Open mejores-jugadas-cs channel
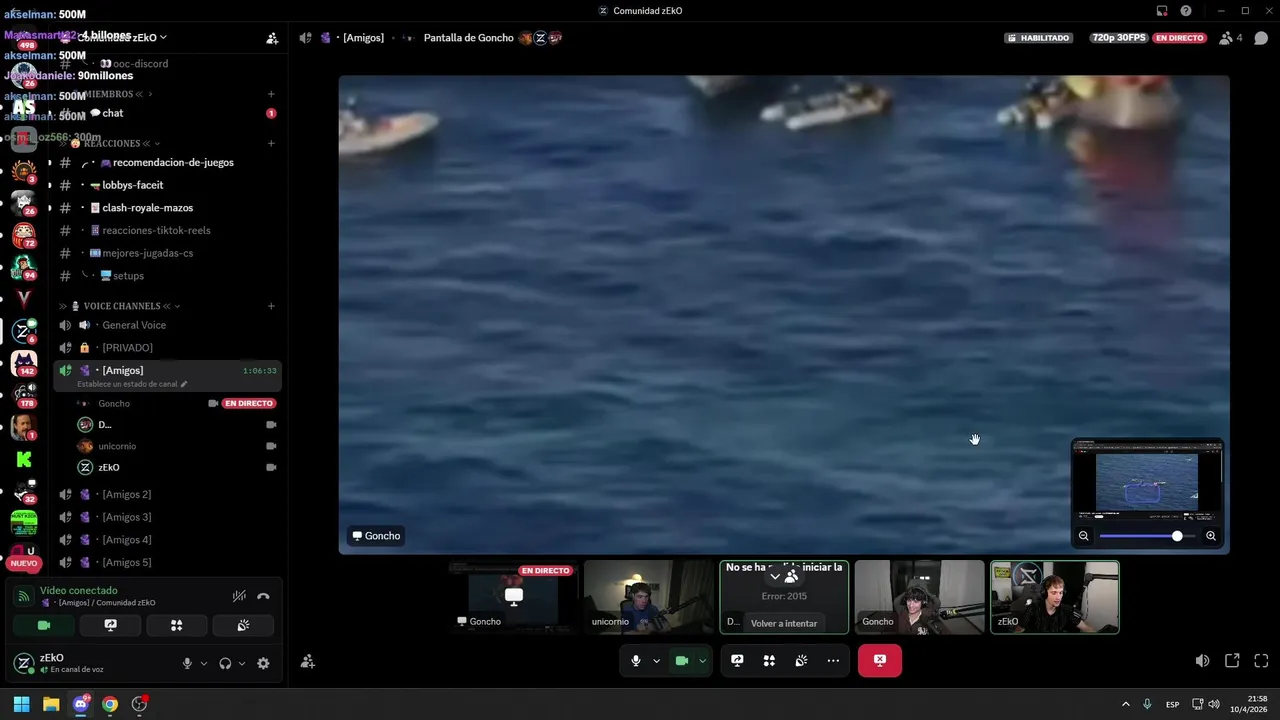This screenshot has height=720, width=1280. (x=167, y=253)
